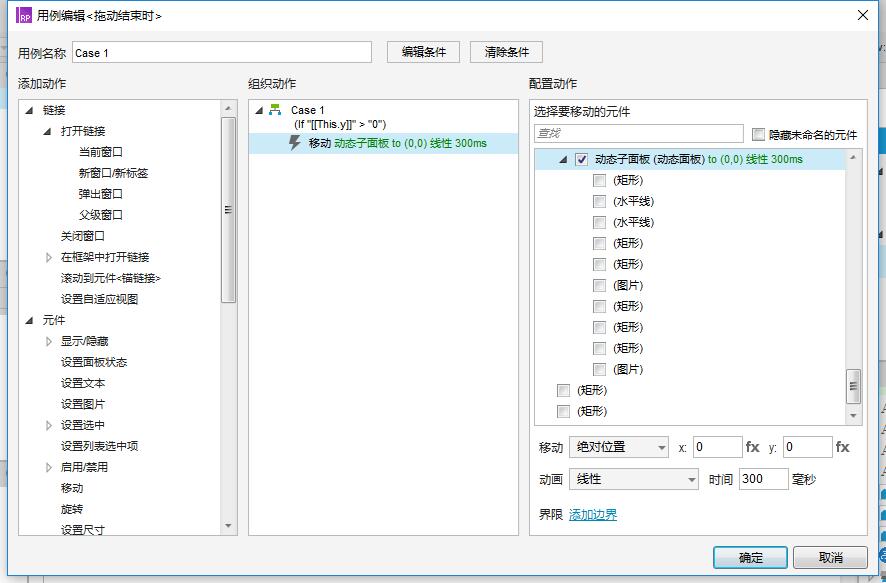Click the widget search field
This screenshot has width=886, height=583.
639,134
